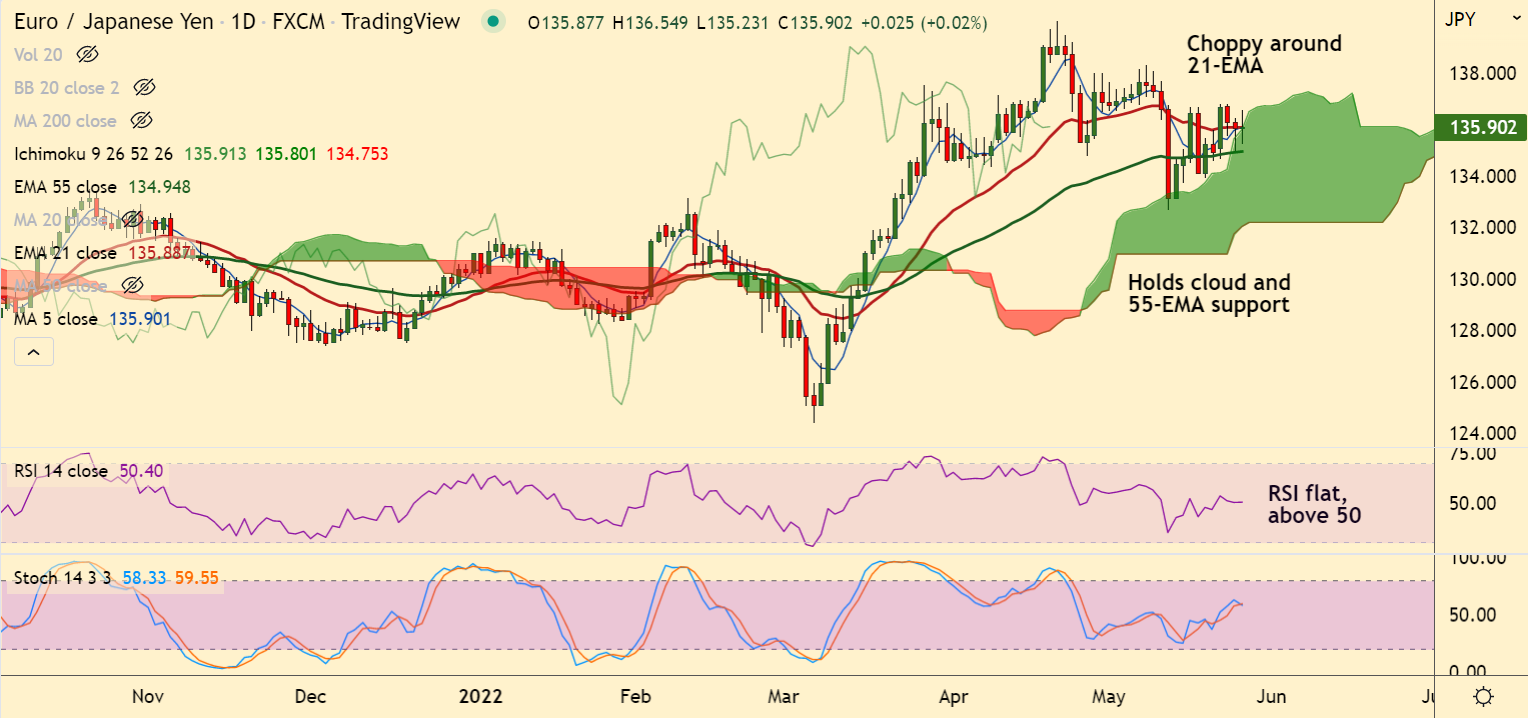Open chart settings via the gear icon
The width and height of the screenshot is (1528, 718).
(x=1484, y=696)
